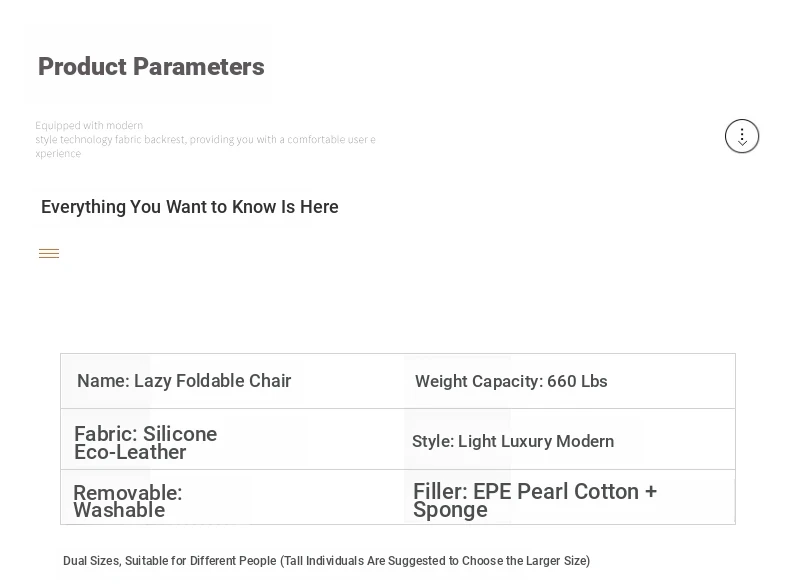Select the Product Parameters heading
790x586 pixels.
pos(151,67)
